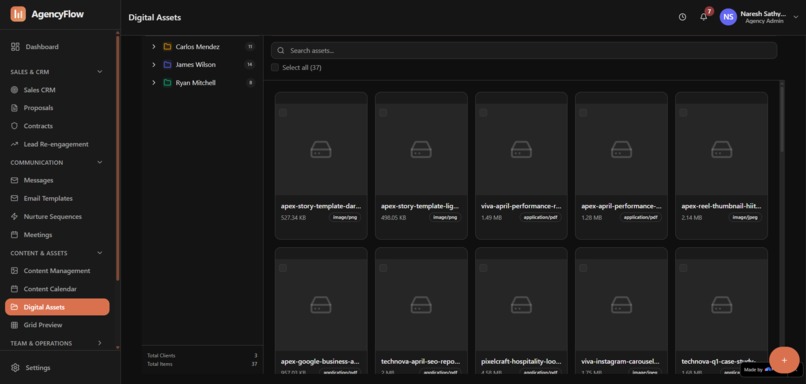806x384 pixels.
Task: Expand the Ryan Mitchell folder chevron
Action: point(153,83)
